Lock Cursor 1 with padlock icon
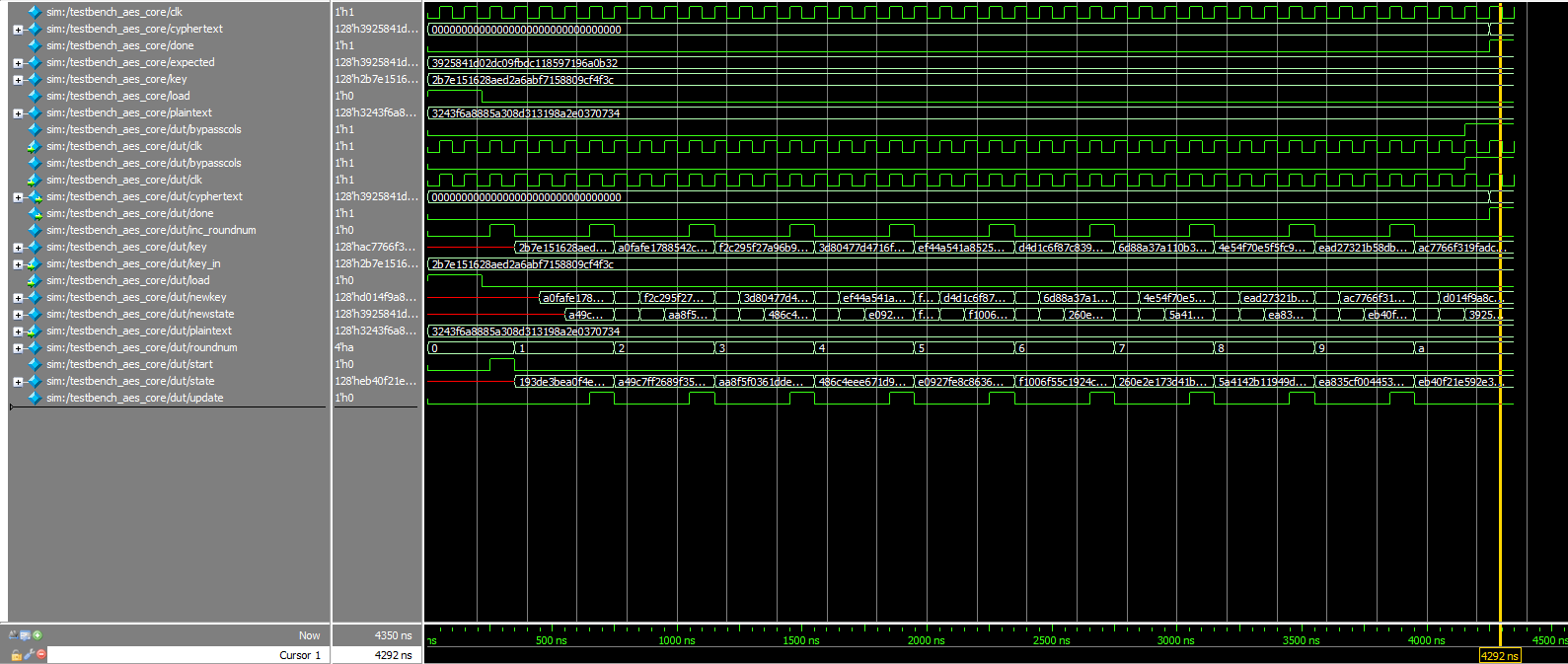 pos(17,655)
